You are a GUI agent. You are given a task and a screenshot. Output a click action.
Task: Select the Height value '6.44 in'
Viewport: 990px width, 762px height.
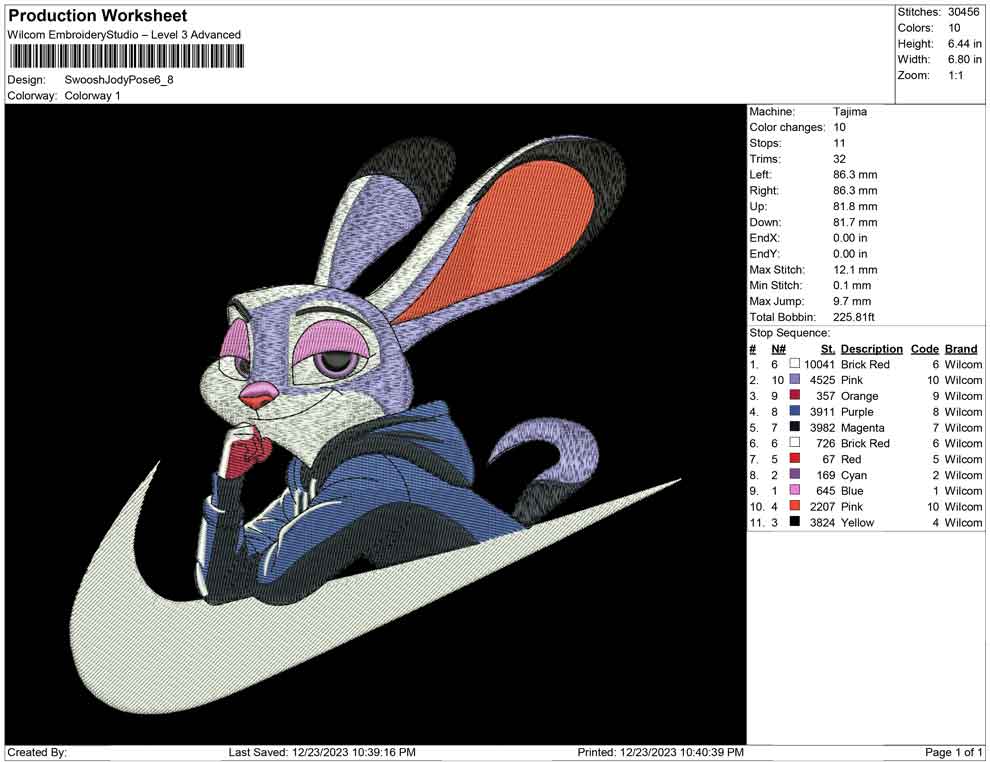(x=965, y=44)
